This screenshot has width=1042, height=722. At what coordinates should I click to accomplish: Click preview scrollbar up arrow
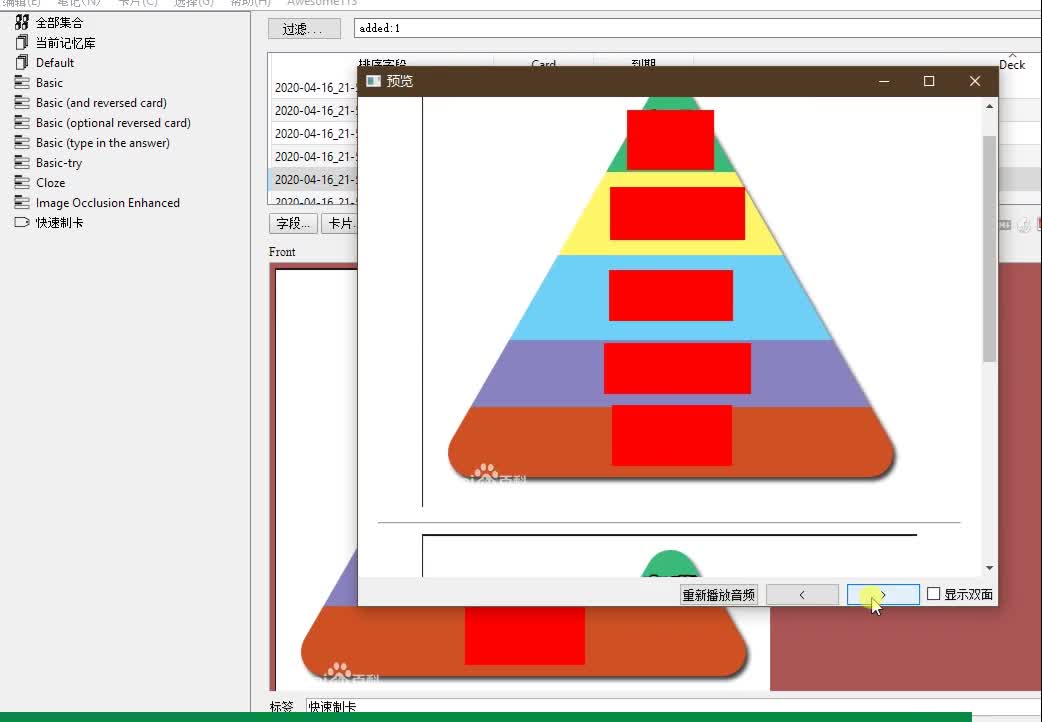pyautogui.click(x=990, y=106)
